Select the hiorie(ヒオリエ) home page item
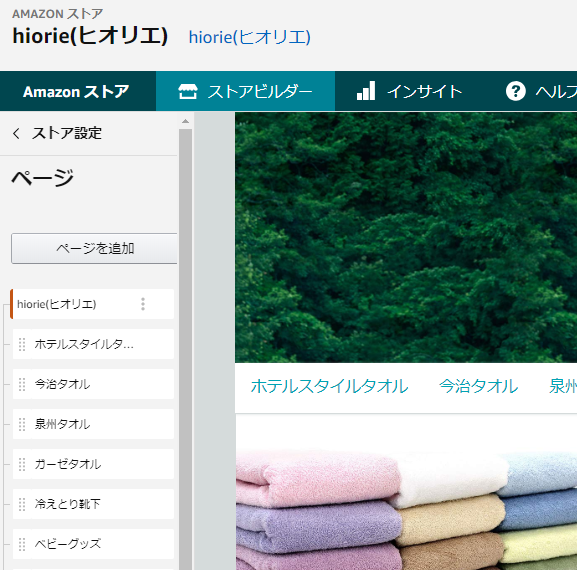Image resolution: width=577 pixels, height=570 pixels. pos(92,304)
